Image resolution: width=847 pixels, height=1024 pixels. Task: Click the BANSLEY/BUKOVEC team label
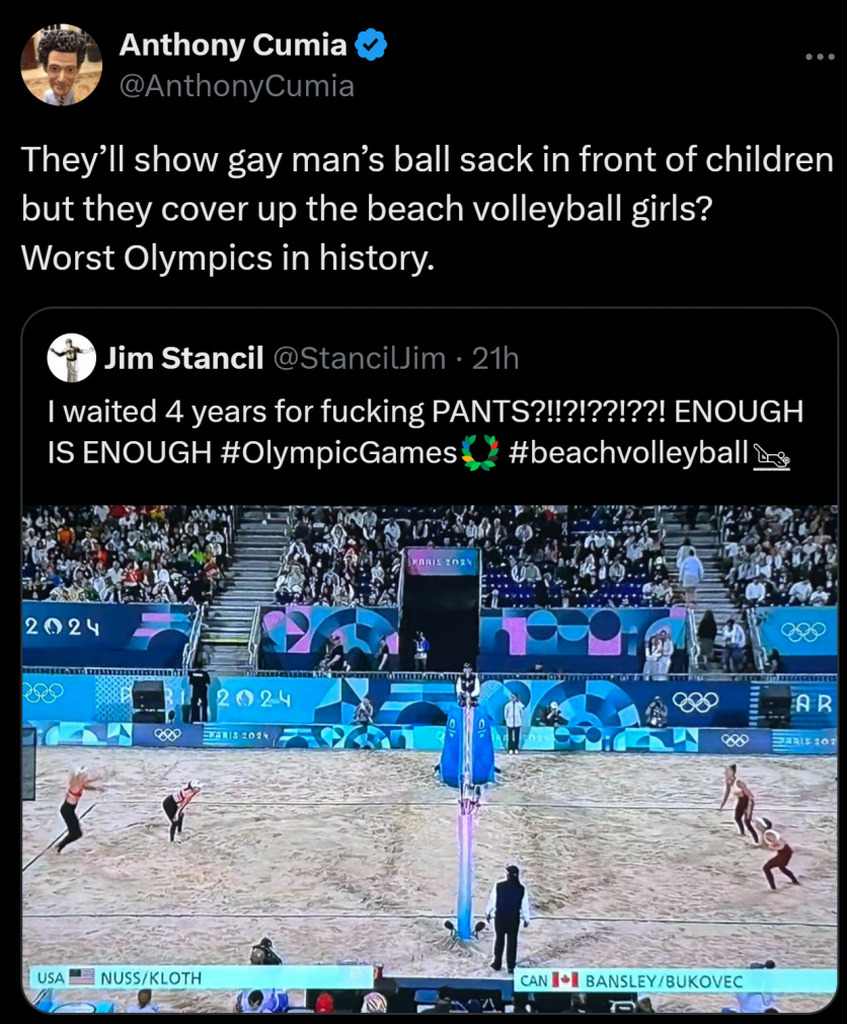coord(664,981)
